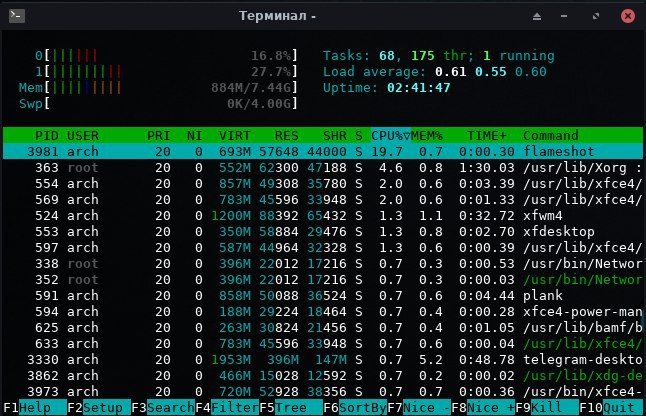Viewport: 646px width, 416px height.
Task: Sort by the PRI column header
Action: pyautogui.click(x=159, y=136)
